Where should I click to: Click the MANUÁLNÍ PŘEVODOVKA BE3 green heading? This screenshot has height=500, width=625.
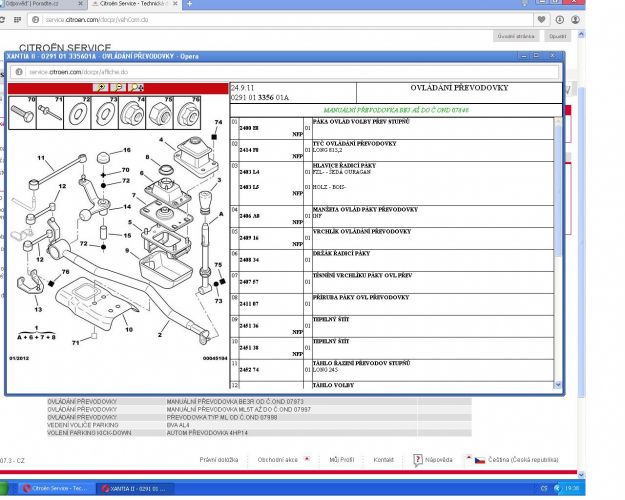pos(396,110)
